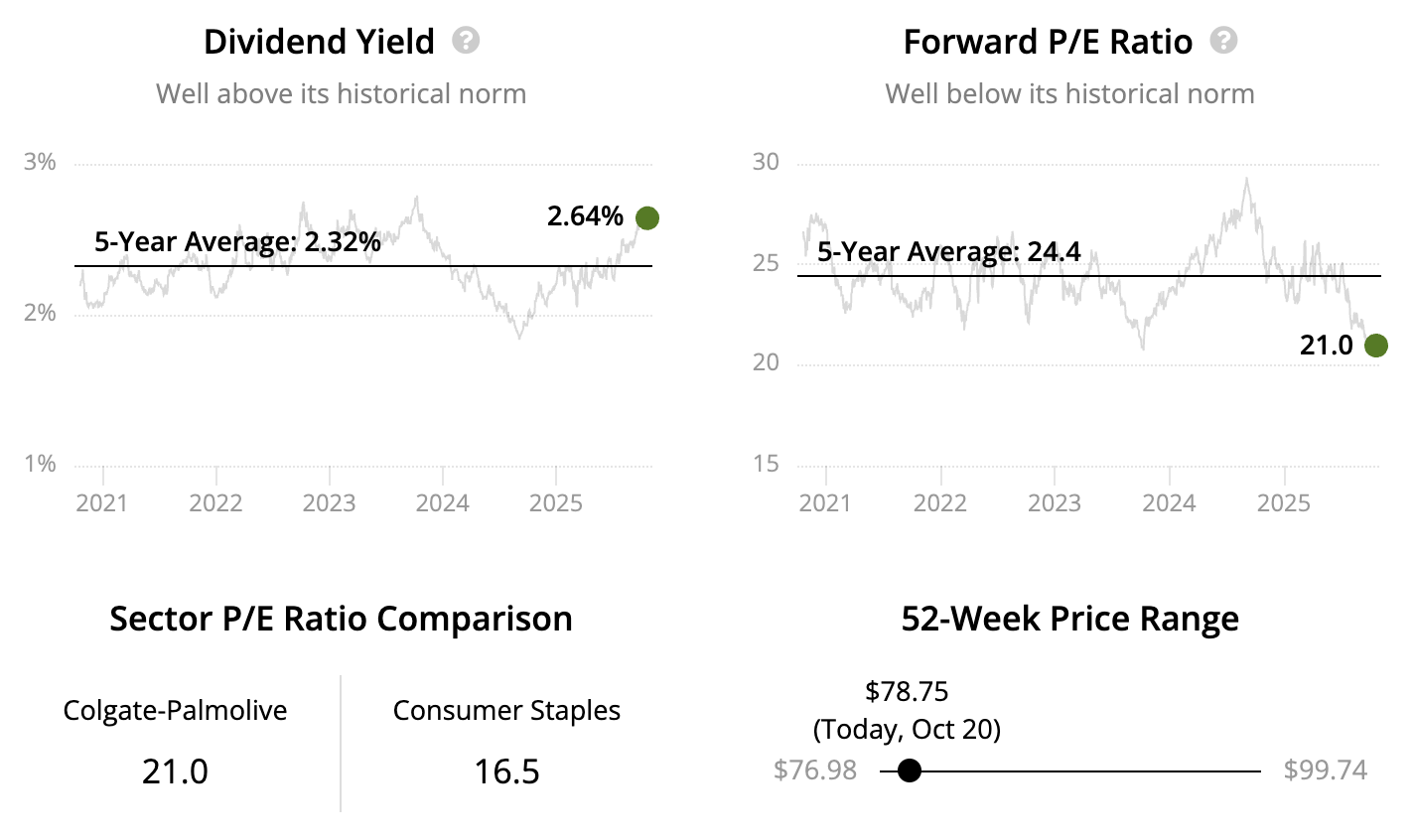Click the Dividend Yield help question-mark icon
Viewport: 1414px width, 840px height.
click(x=466, y=41)
